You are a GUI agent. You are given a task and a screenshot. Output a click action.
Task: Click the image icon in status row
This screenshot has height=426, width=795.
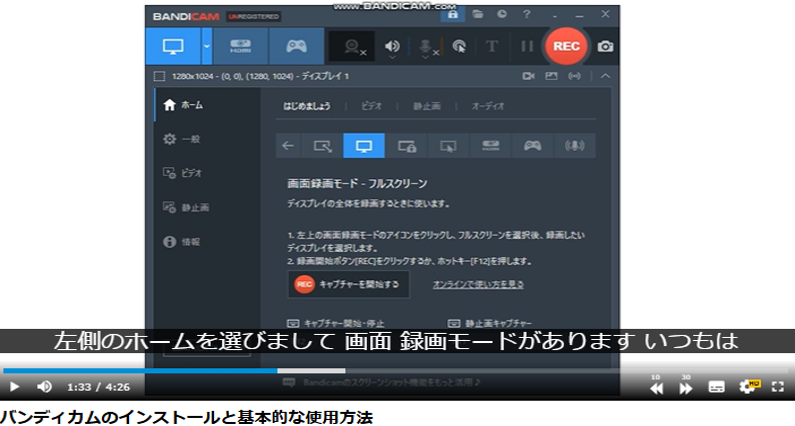(551, 76)
